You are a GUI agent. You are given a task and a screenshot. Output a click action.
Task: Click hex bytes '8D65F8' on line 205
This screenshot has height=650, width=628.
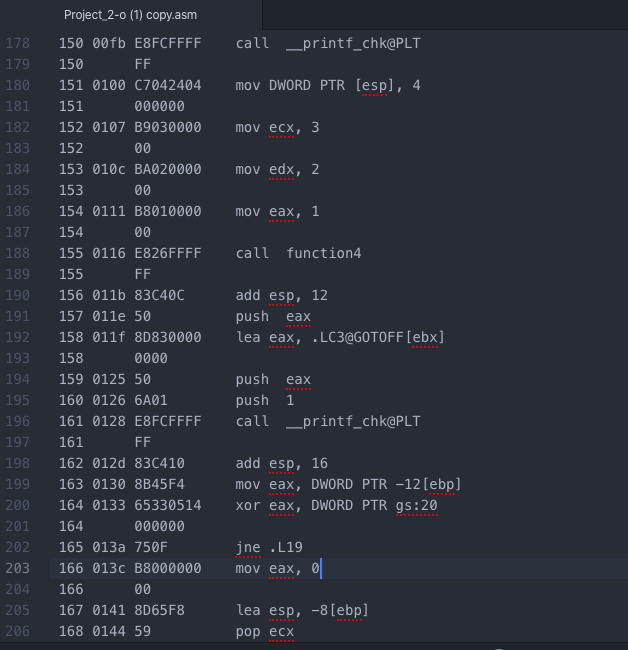(x=160, y=610)
